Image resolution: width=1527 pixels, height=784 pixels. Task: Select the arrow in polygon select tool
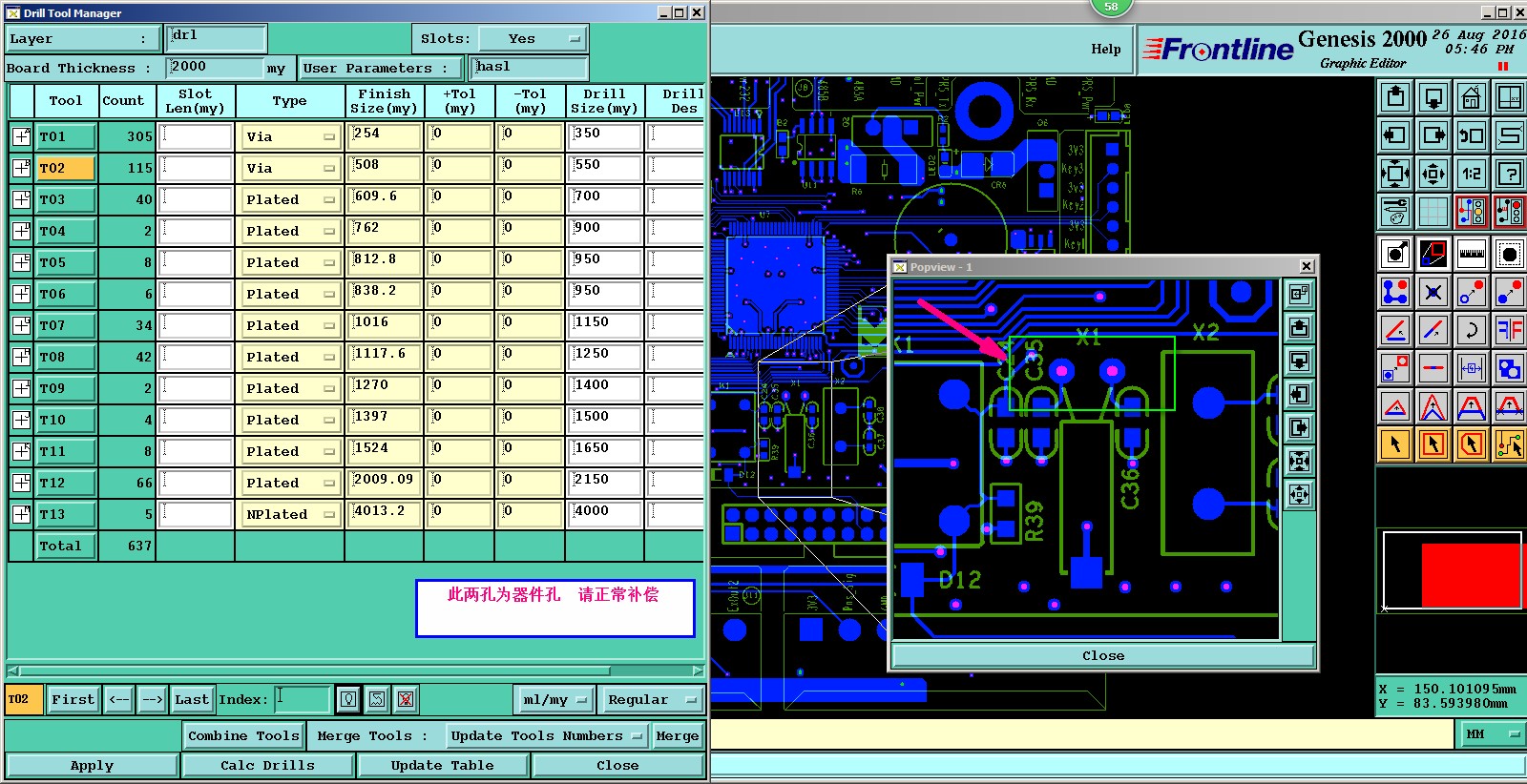click(1472, 444)
